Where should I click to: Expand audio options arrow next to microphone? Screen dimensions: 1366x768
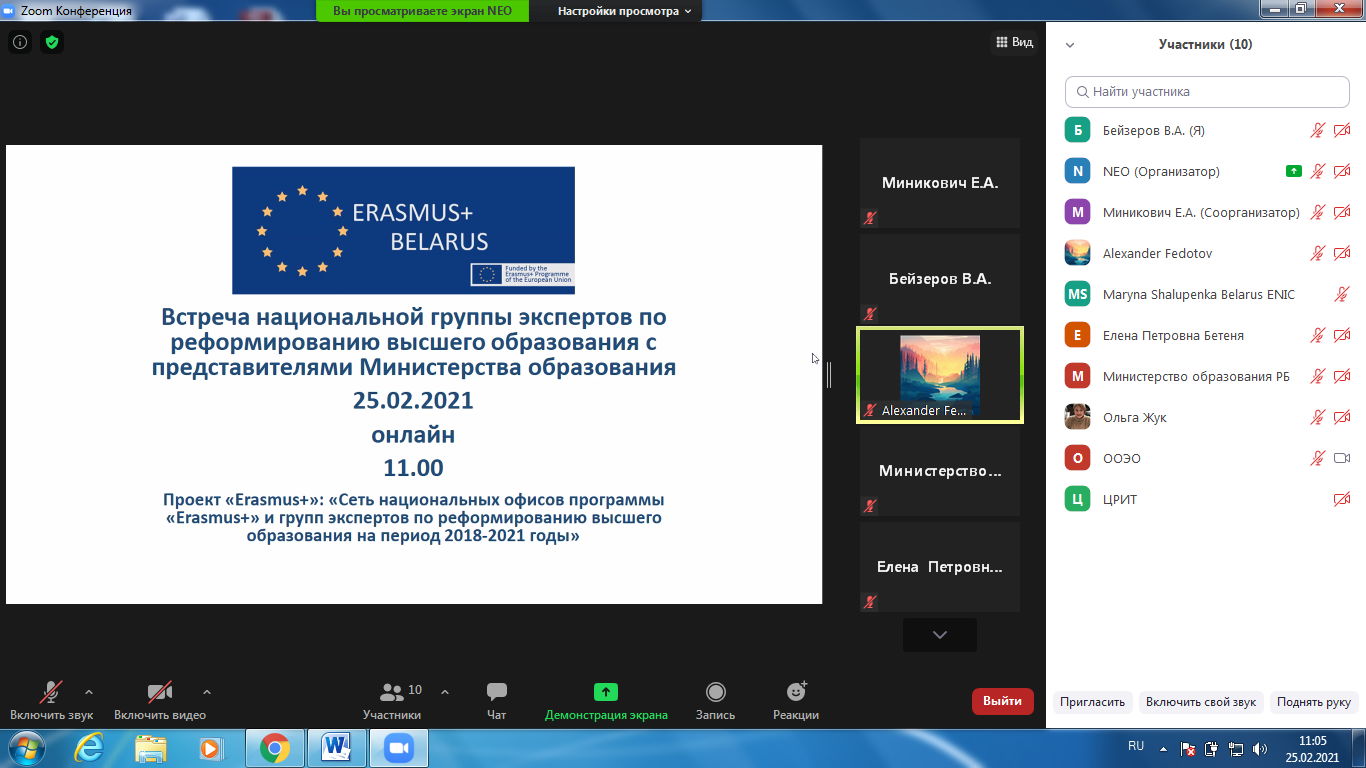point(89,692)
